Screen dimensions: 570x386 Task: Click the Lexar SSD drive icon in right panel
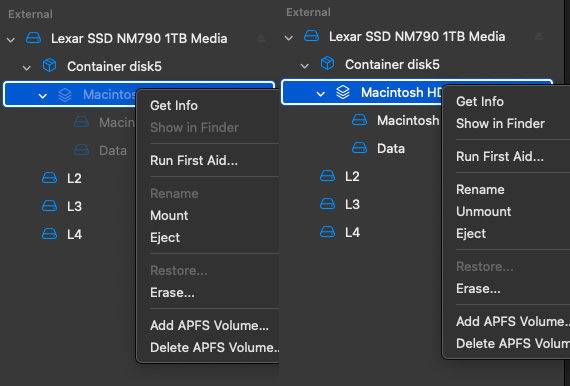(312, 36)
